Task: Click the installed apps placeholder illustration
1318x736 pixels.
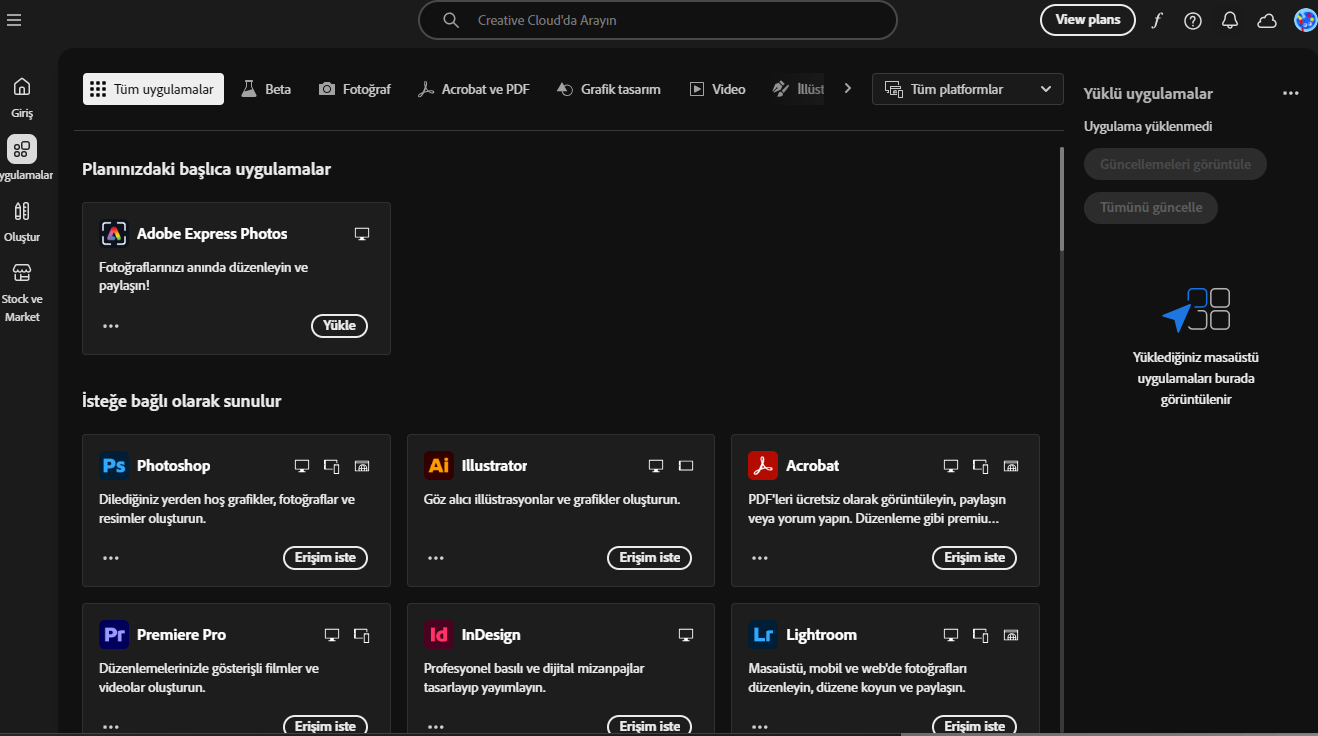Action: tap(1196, 310)
